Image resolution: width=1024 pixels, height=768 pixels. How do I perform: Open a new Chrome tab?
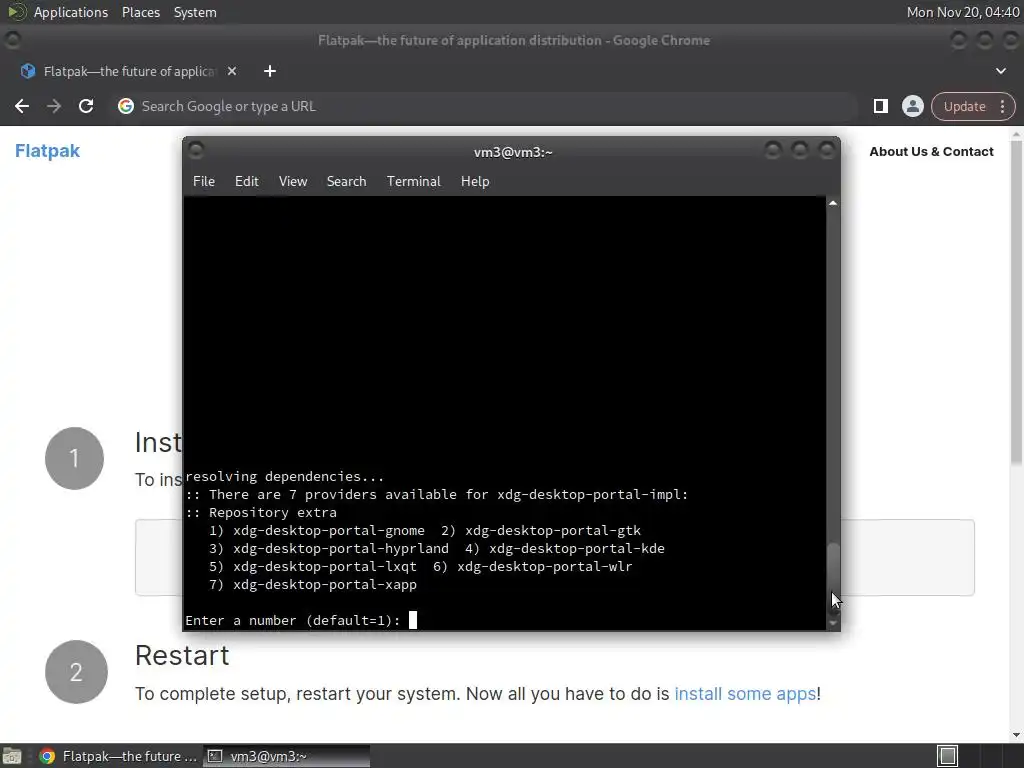[x=270, y=71]
